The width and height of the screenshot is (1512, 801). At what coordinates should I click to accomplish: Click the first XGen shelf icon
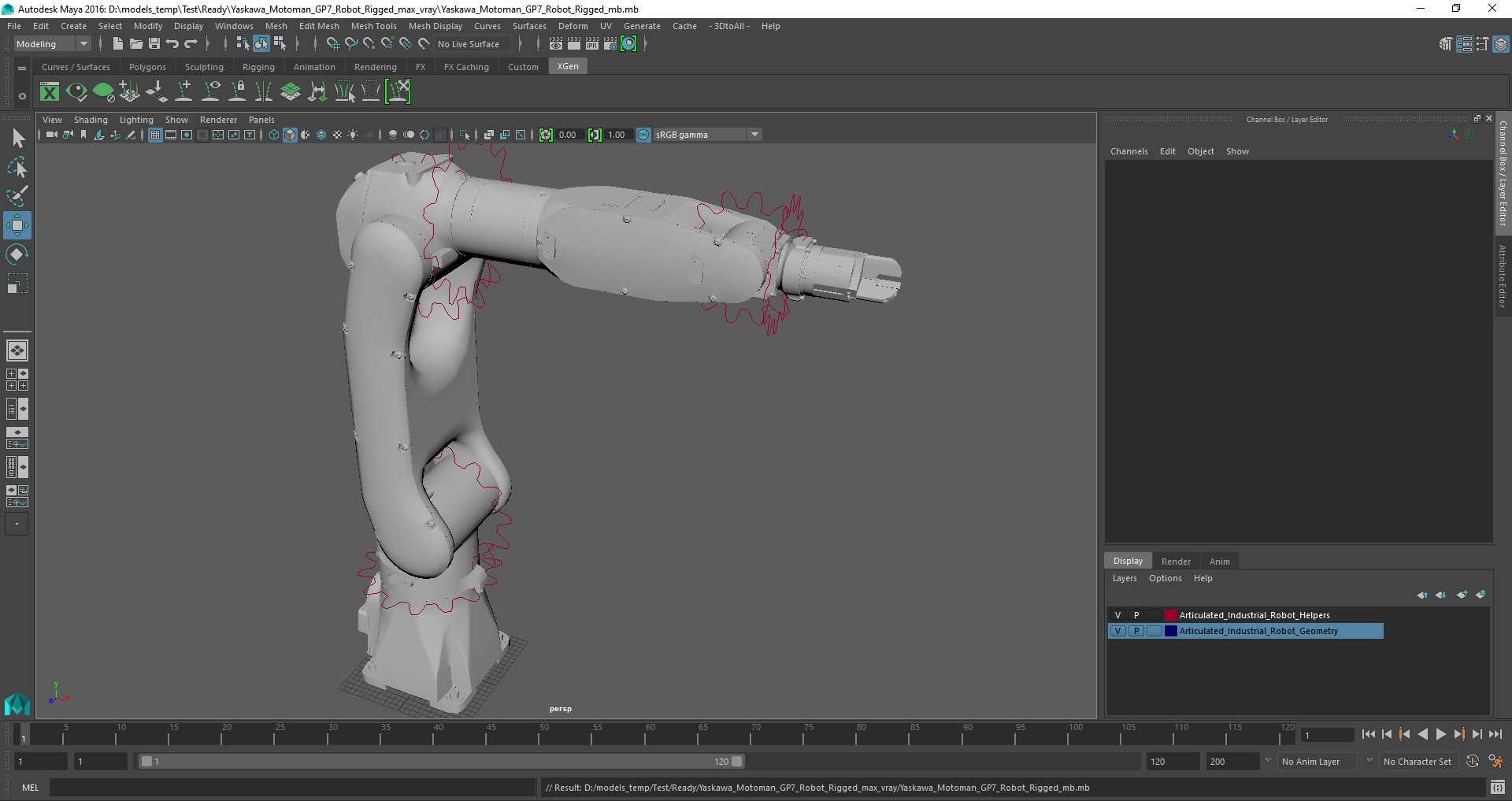click(x=50, y=92)
